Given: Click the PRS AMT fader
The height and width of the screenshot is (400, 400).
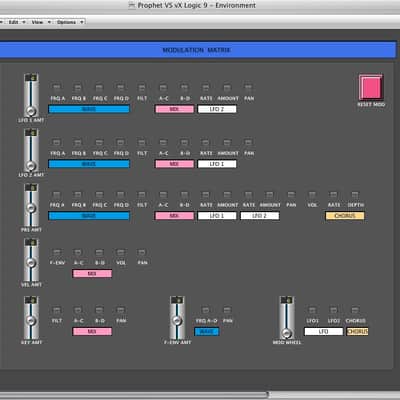Looking at the screenshot, I should pos(31,205).
